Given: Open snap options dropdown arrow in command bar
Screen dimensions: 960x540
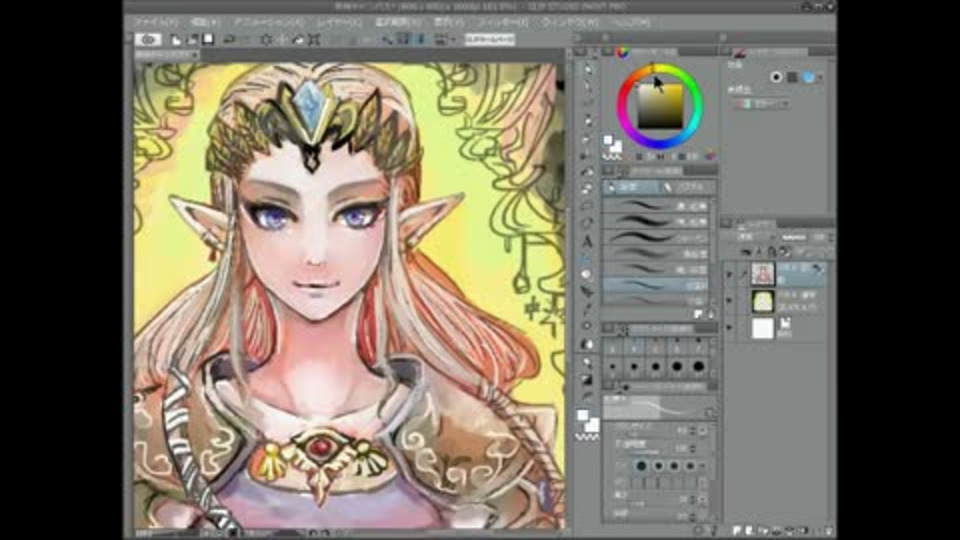Looking at the screenshot, I should pyautogui.click(x=454, y=40).
